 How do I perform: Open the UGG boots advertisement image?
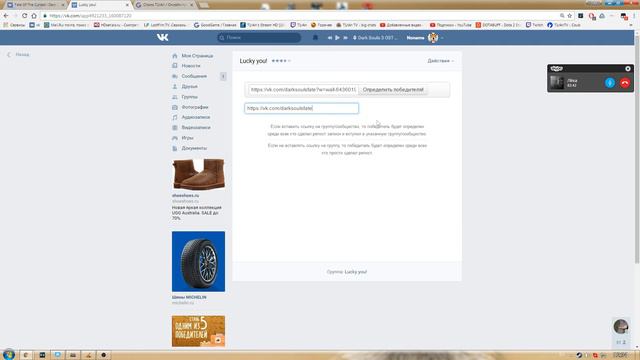[x=198, y=174]
